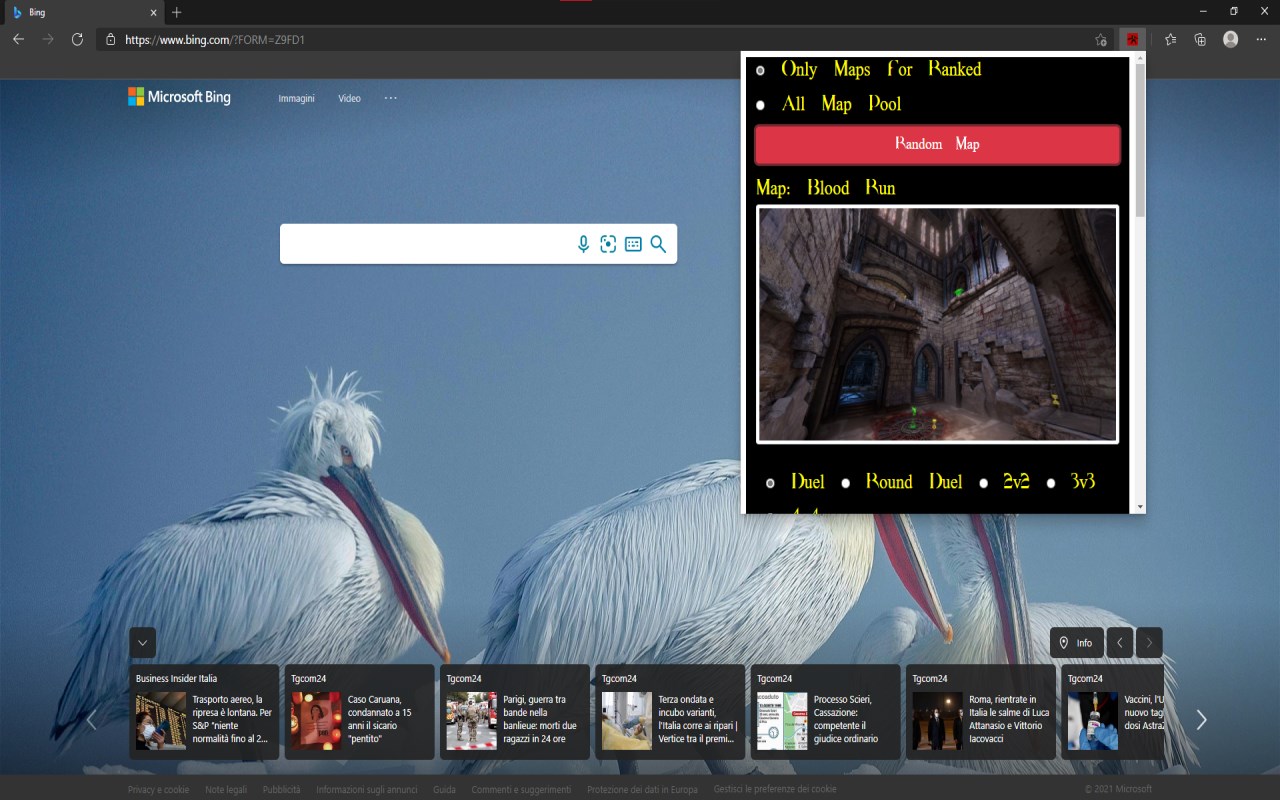Open the Business Insider Italia news card
1280x800 pixels.
(x=204, y=712)
